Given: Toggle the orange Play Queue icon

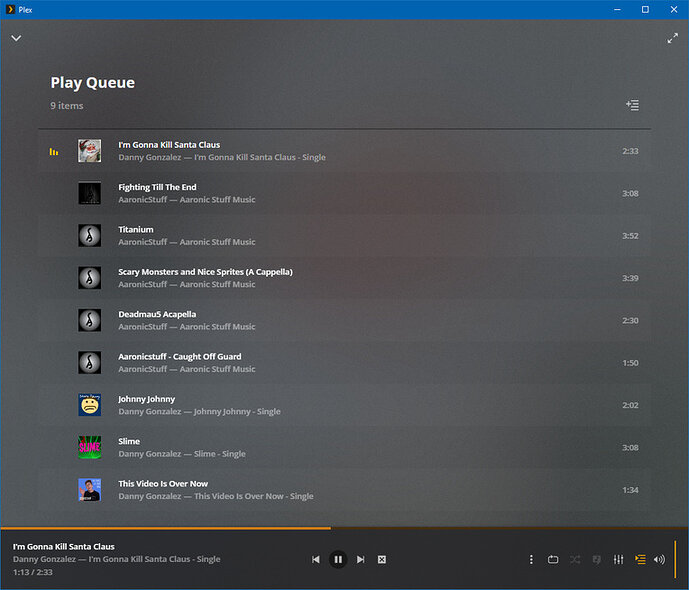Looking at the screenshot, I should (640, 559).
